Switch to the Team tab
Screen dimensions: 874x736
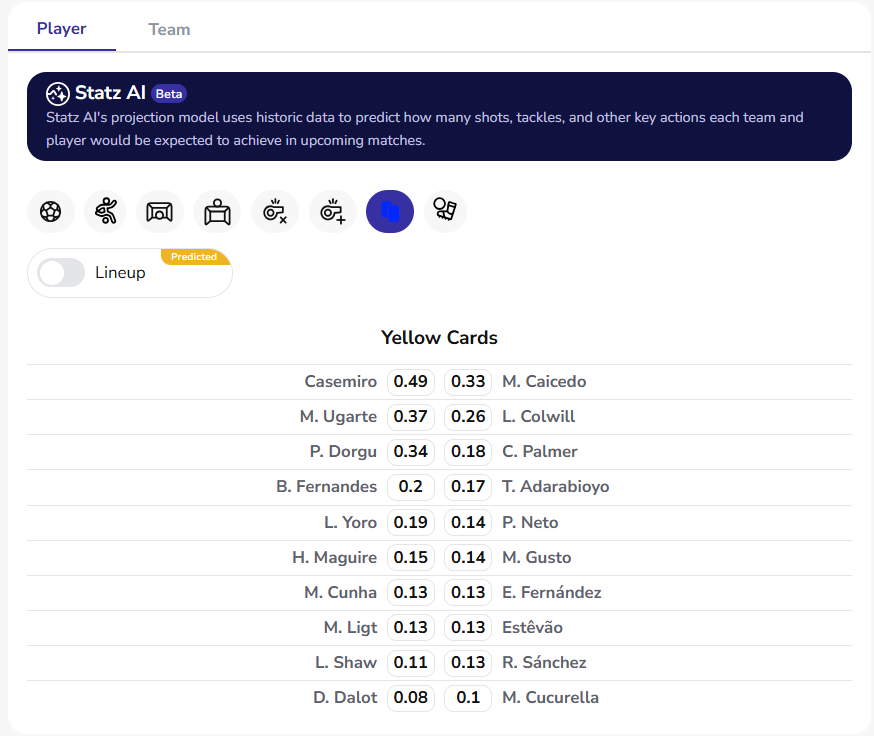pyautogui.click(x=169, y=29)
